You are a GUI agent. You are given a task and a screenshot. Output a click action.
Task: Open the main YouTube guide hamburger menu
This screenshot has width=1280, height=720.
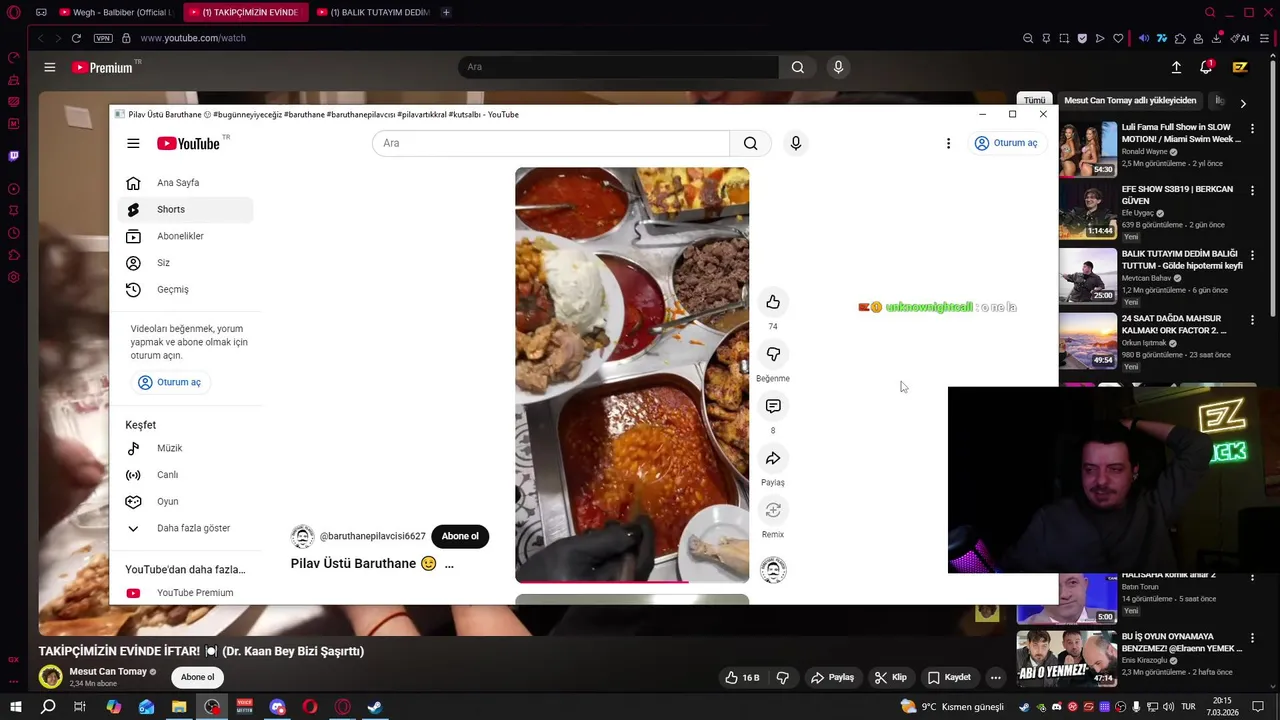click(49, 67)
